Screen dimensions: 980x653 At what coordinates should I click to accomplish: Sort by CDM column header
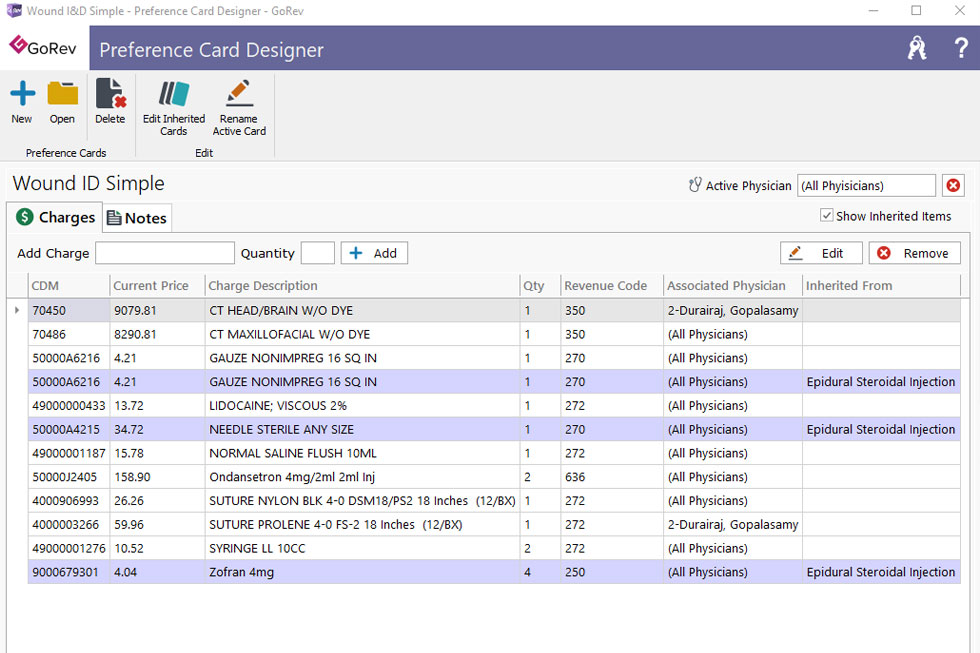[69, 286]
